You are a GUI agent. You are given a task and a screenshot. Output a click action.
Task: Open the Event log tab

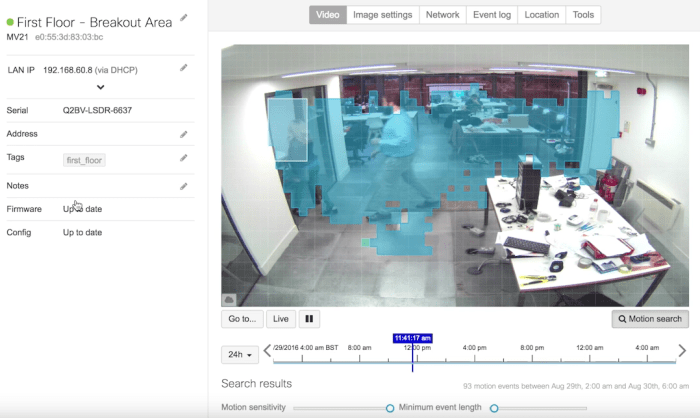click(492, 15)
